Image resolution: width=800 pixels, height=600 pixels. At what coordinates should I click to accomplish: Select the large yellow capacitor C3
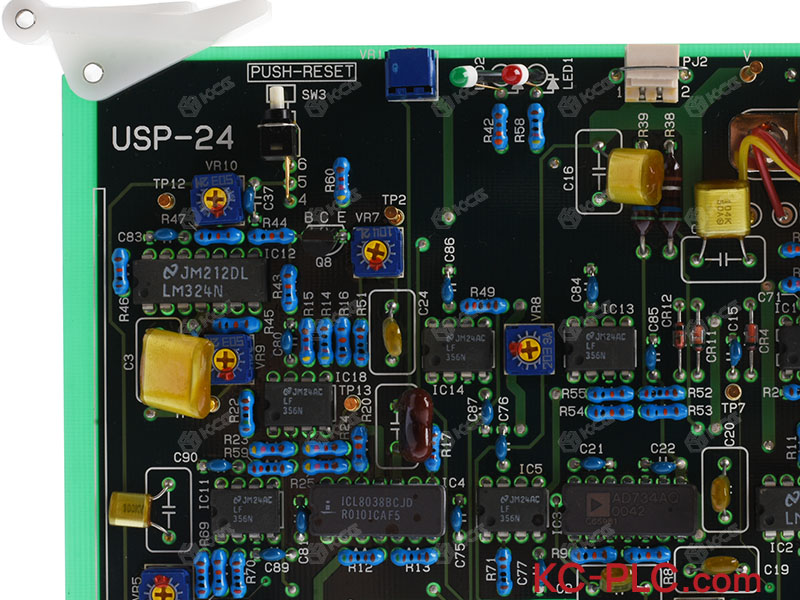[175, 370]
